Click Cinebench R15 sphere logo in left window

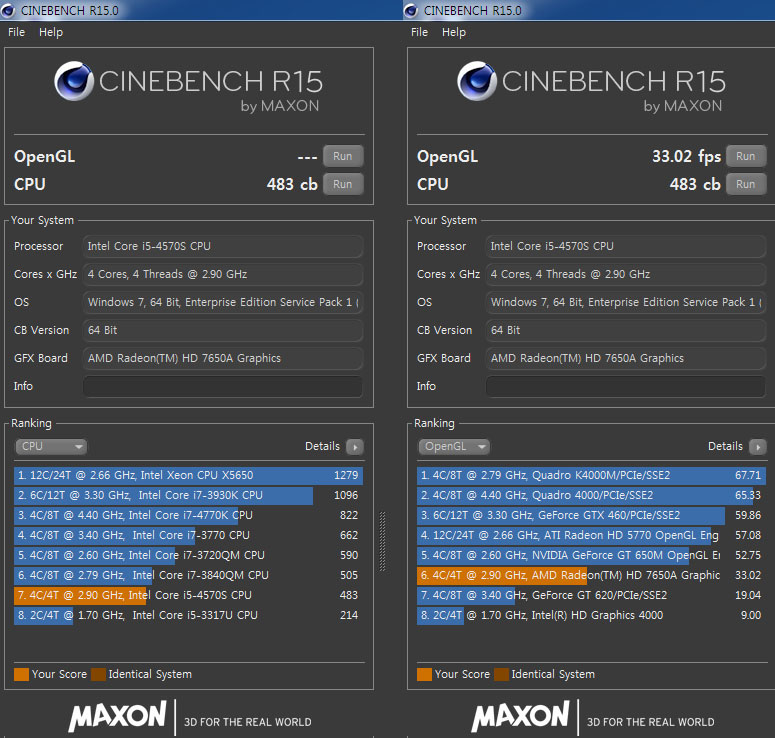click(74, 81)
